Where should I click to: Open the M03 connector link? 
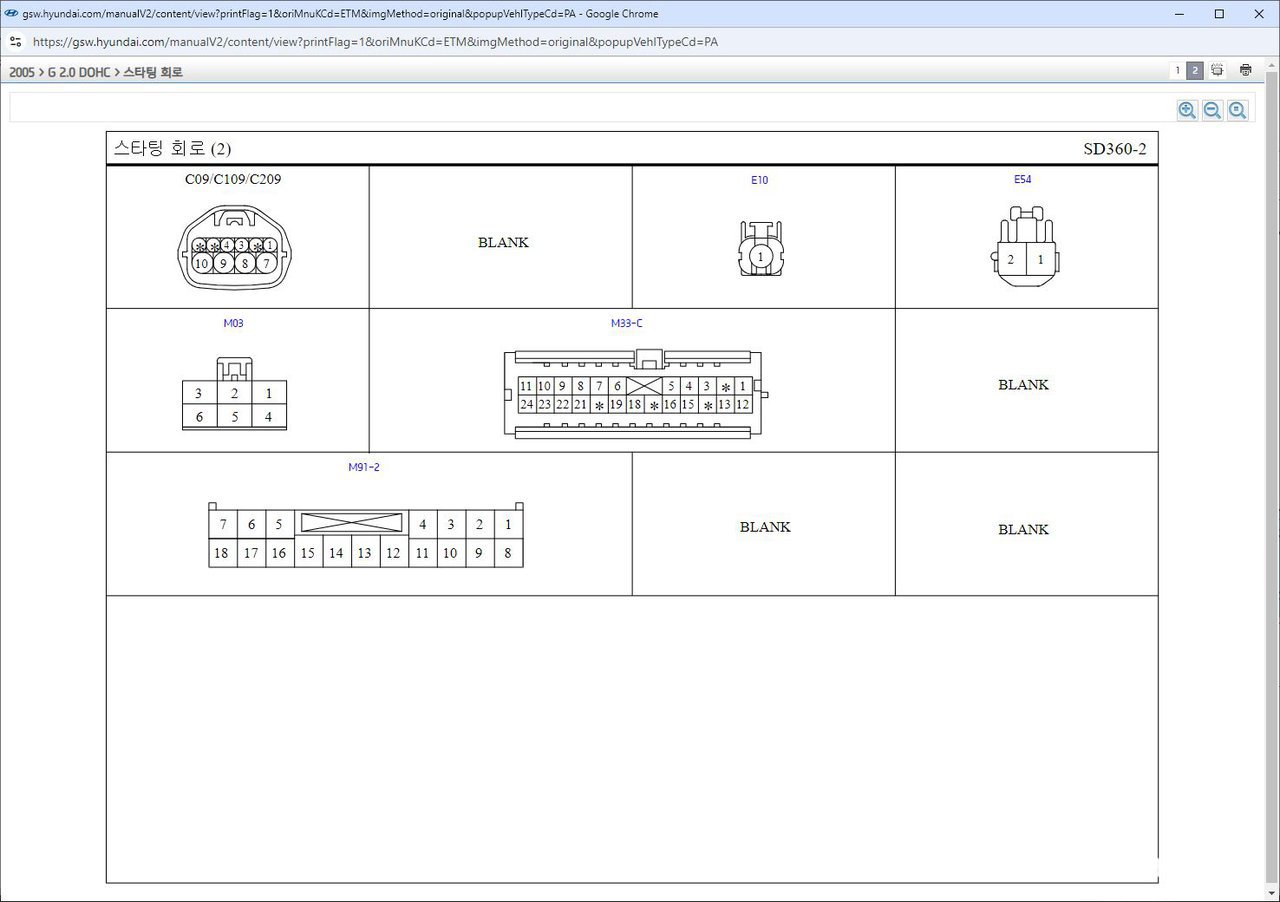(x=233, y=323)
